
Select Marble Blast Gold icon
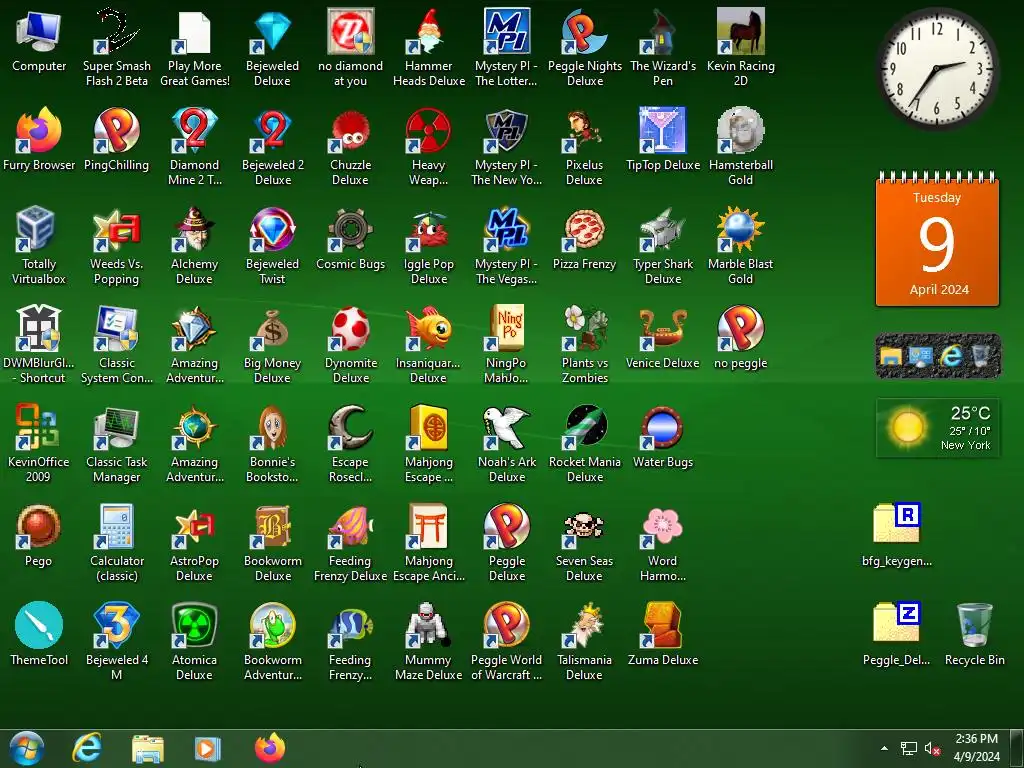pos(740,229)
